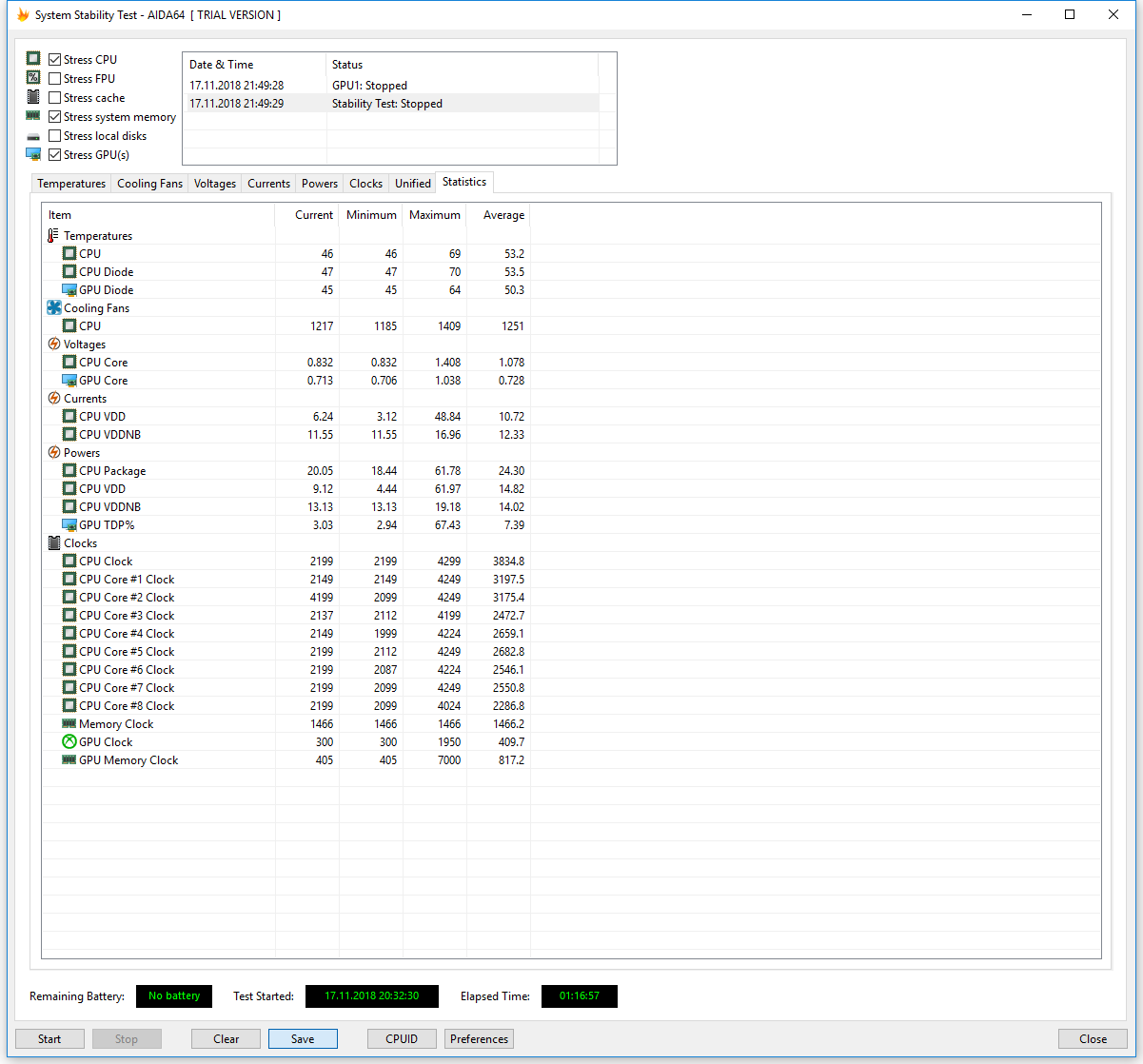Viewport: 1143px width, 1064px height.
Task: Open the CPUID panel
Action: 402,1038
